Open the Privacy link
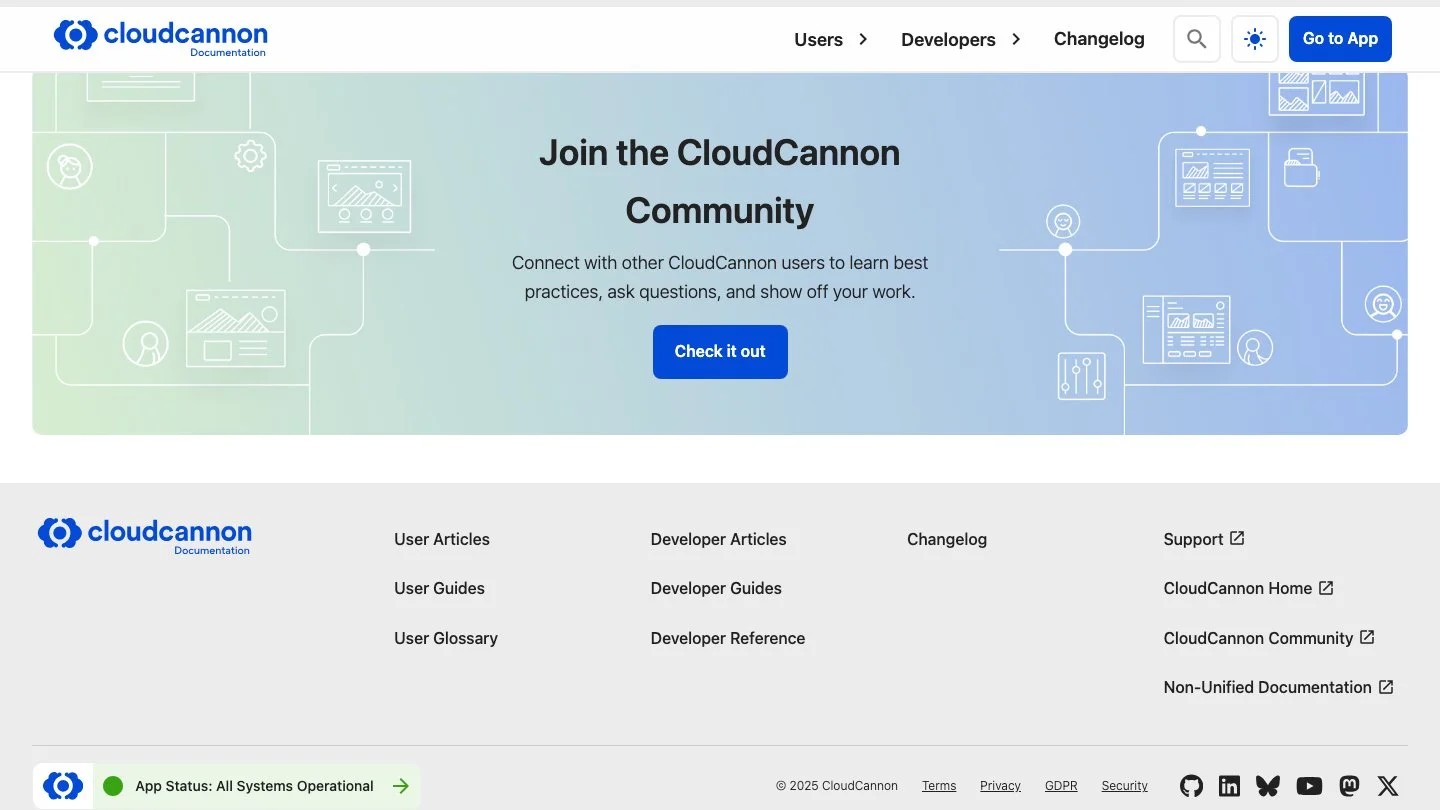This screenshot has height=810, width=1440. click(x=1000, y=786)
